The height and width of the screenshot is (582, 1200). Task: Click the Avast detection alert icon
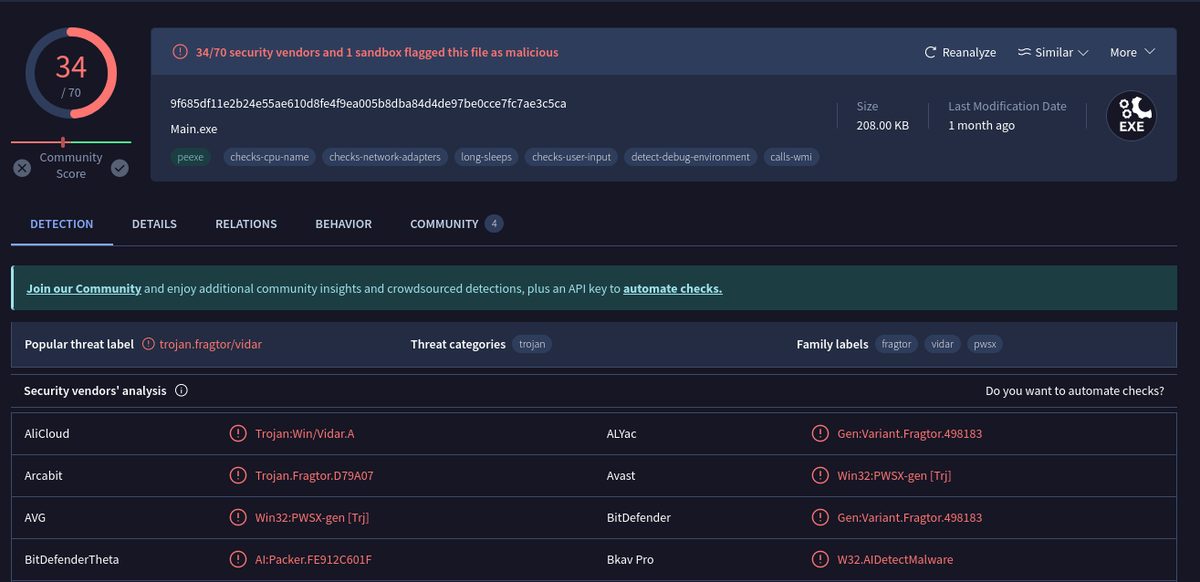(820, 476)
